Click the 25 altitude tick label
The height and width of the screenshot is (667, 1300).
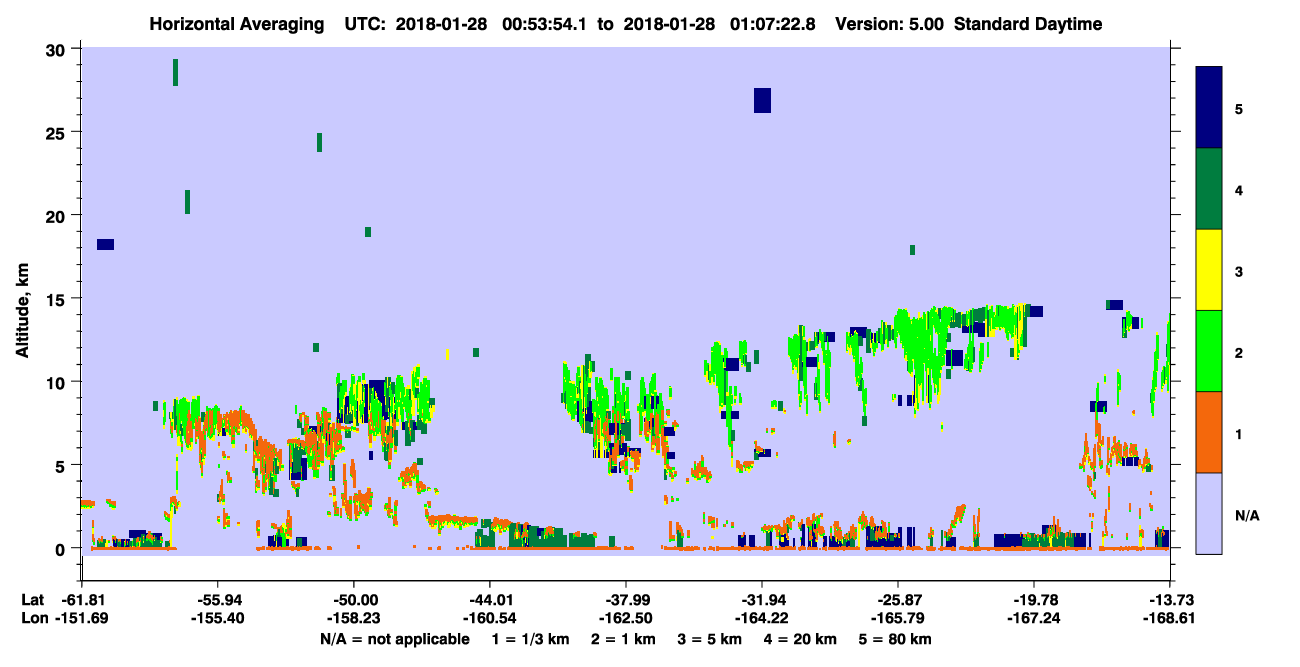[57, 133]
